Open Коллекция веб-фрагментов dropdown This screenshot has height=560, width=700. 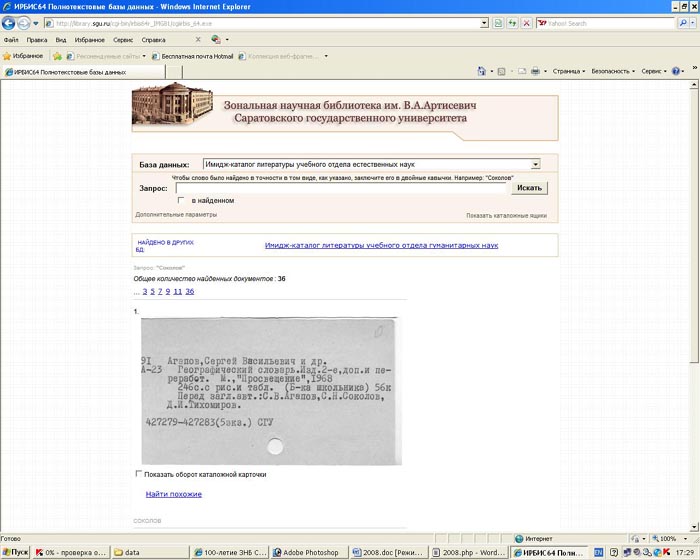(x=283, y=56)
